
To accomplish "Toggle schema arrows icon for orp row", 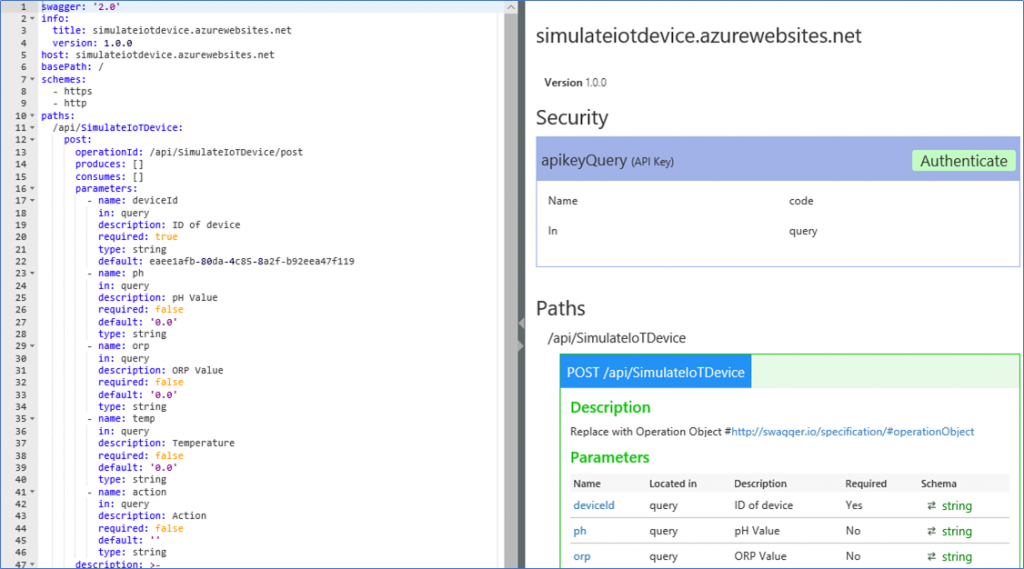I will tap(931, 556).
